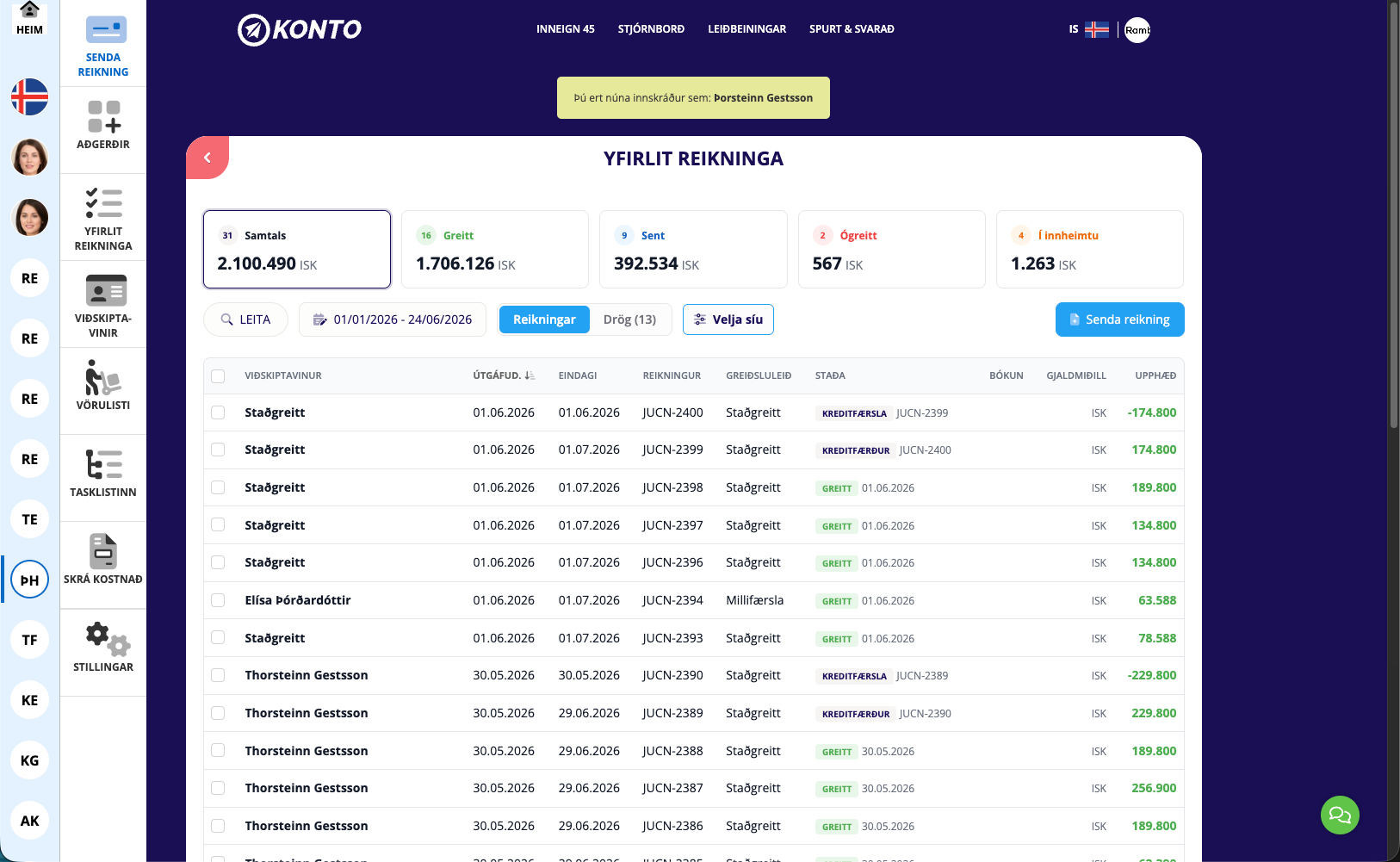Click the linked invoice JUCN-2389 reference
1400x862 pixels.
click(922, 676)
